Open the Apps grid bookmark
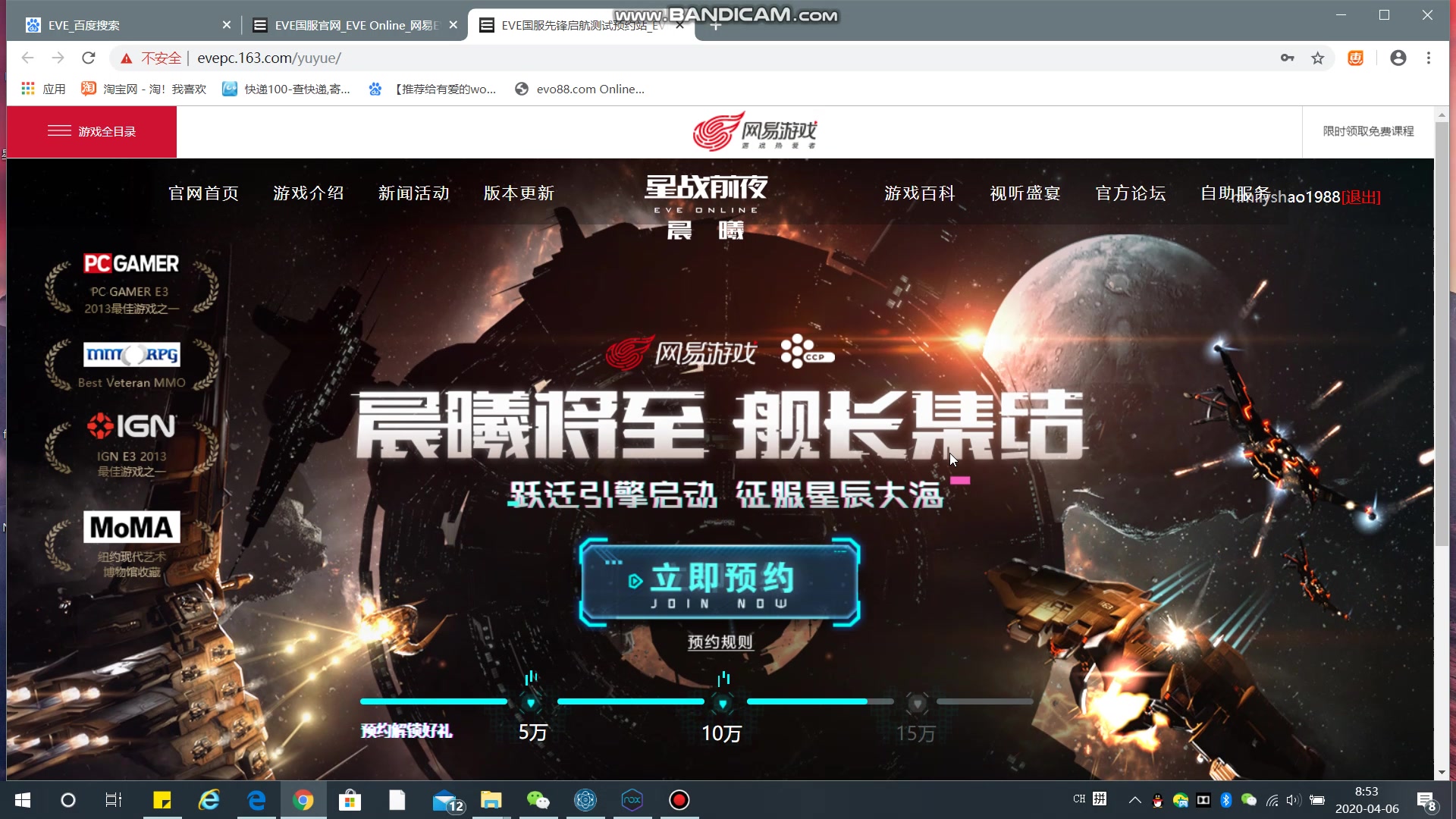1456x819 pixels. point(43,89)
